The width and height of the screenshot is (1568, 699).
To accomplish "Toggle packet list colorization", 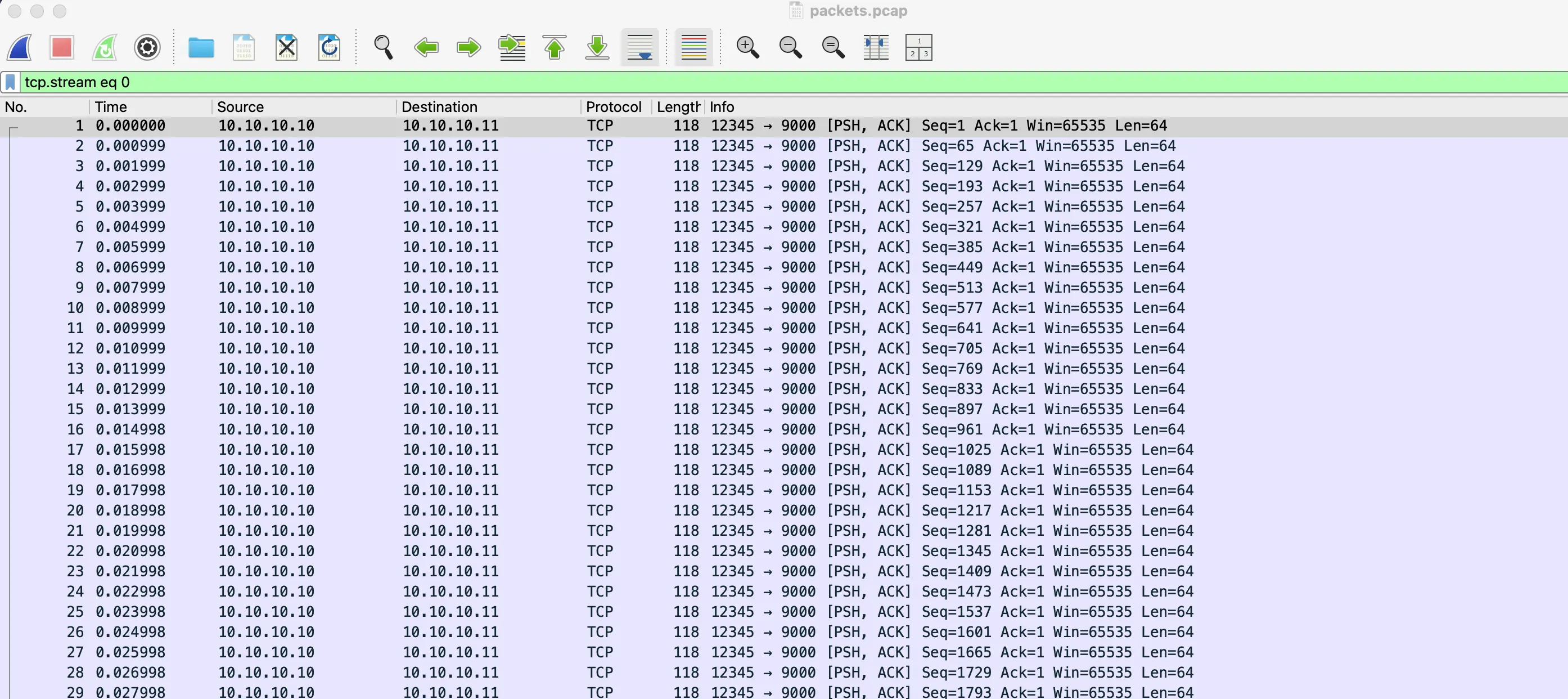I will pos(693,47).
